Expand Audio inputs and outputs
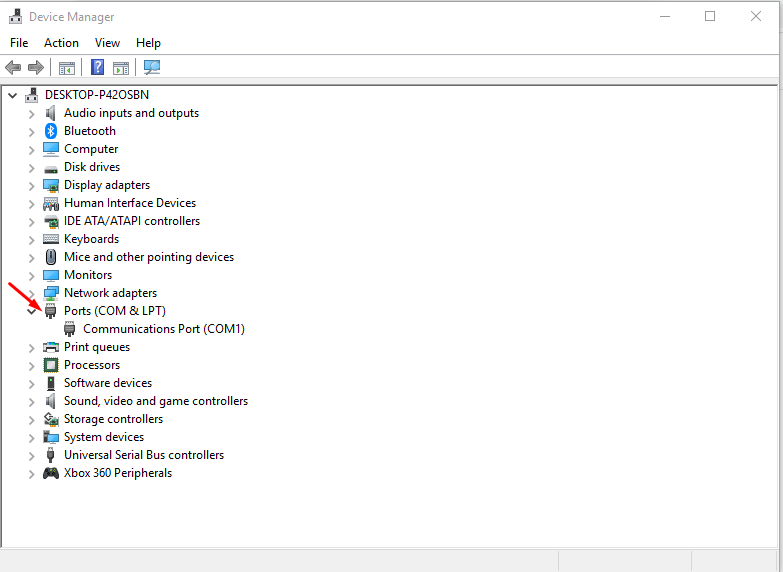783x572 pixels. click(31, 114)
